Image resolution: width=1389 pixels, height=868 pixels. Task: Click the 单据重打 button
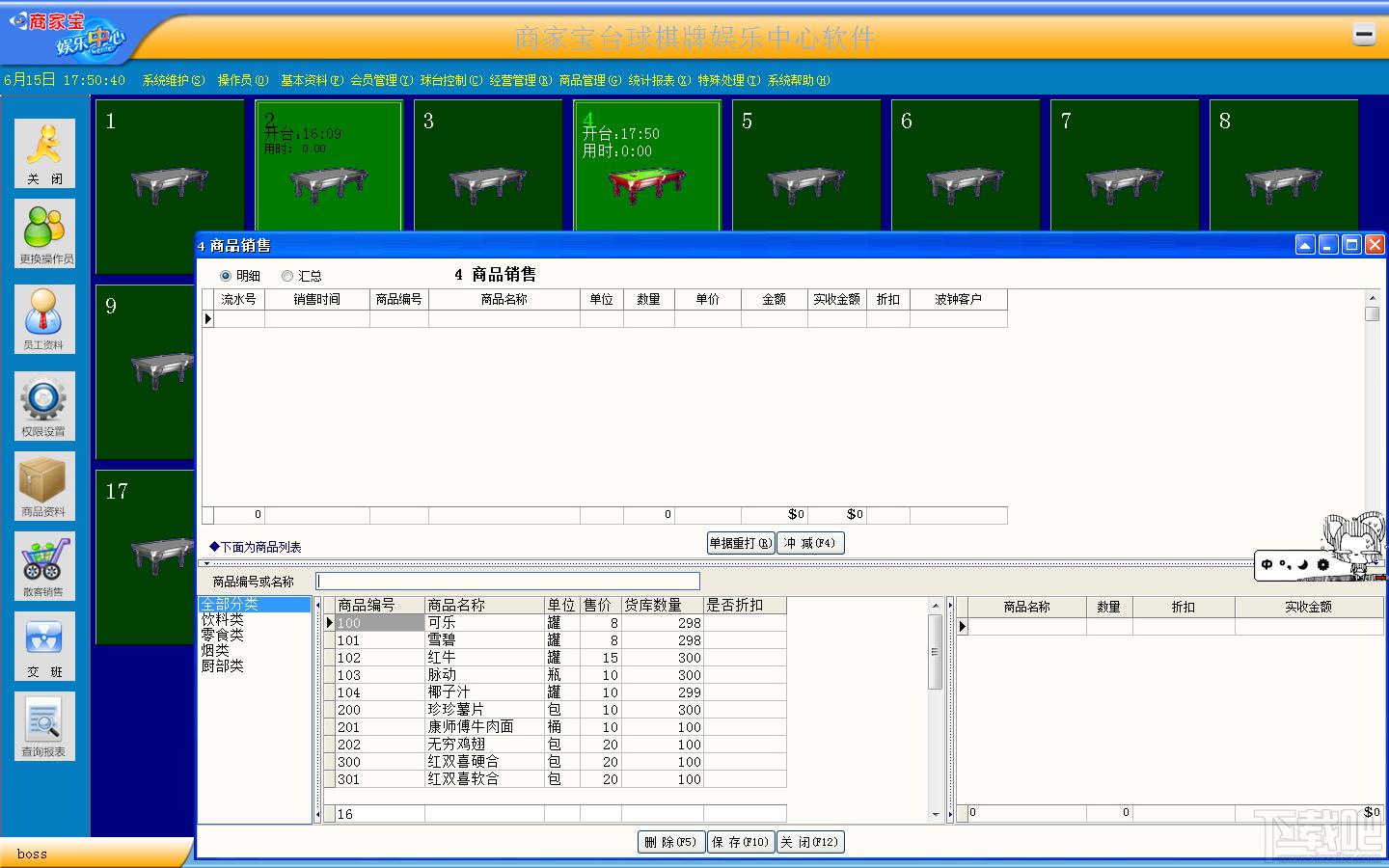pos(741,543)
